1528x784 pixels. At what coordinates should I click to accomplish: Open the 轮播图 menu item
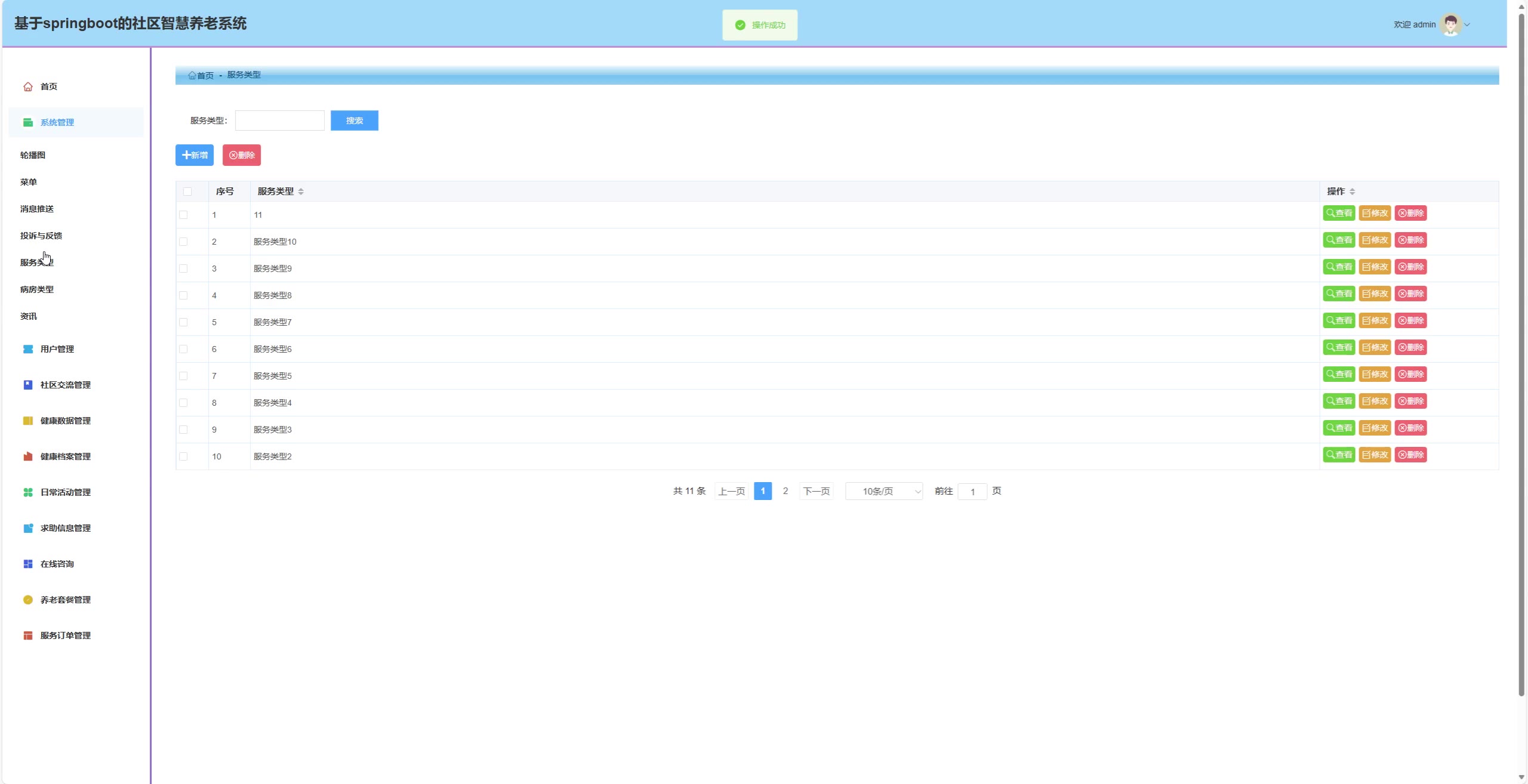coord(33,155)
